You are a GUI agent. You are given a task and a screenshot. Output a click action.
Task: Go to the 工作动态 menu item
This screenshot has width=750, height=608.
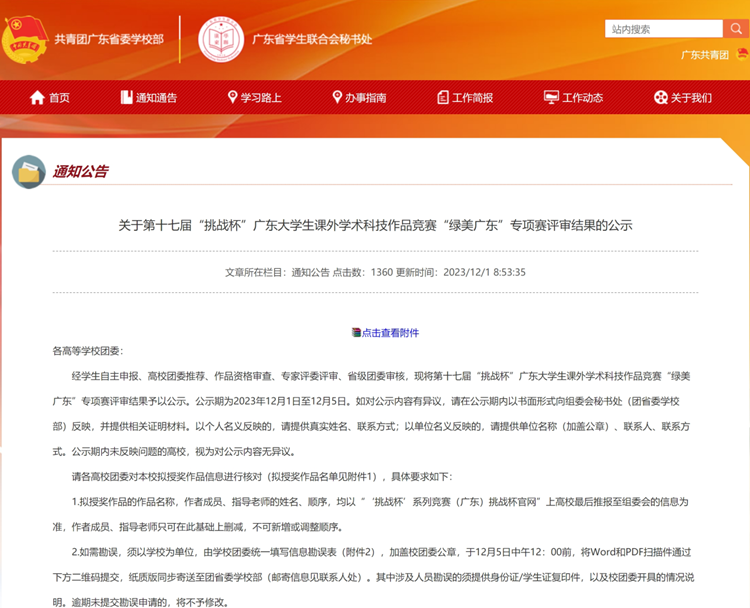pos(583,97)
